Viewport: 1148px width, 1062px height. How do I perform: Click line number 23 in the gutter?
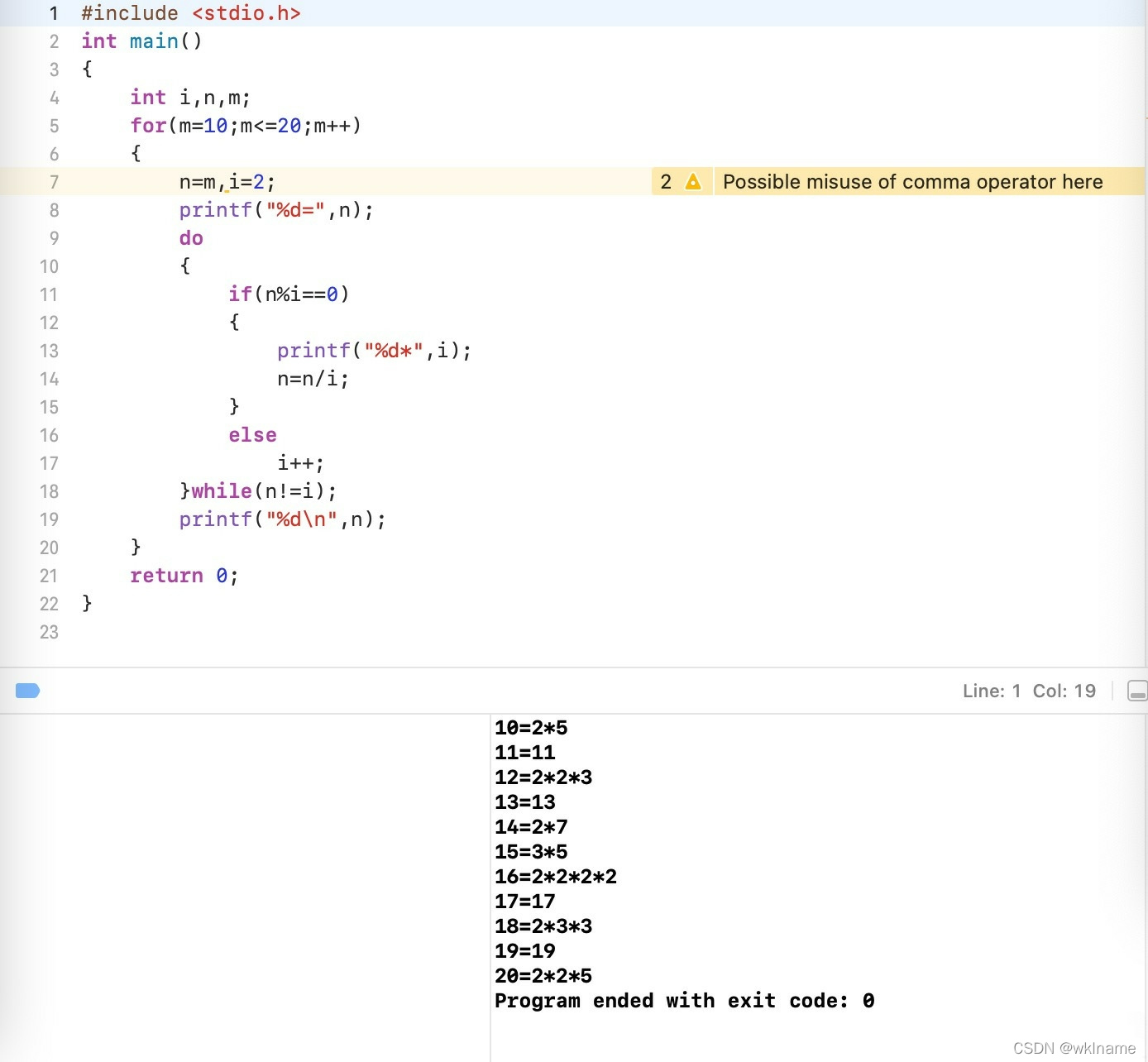pyautogui.click(x=49, y=632)
